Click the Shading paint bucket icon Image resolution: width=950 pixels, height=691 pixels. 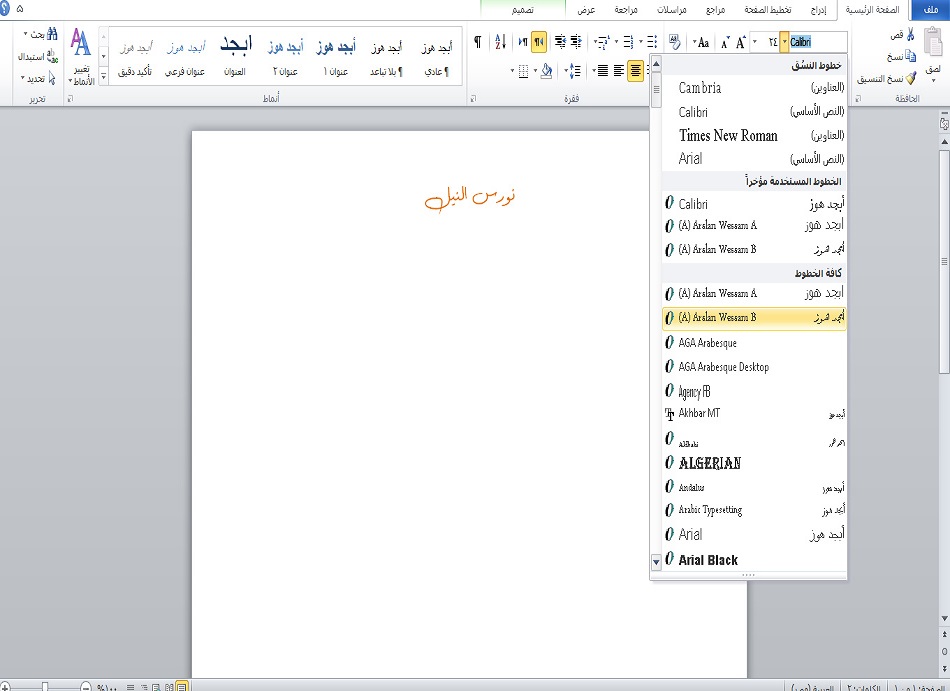click(x=545, y=71)
